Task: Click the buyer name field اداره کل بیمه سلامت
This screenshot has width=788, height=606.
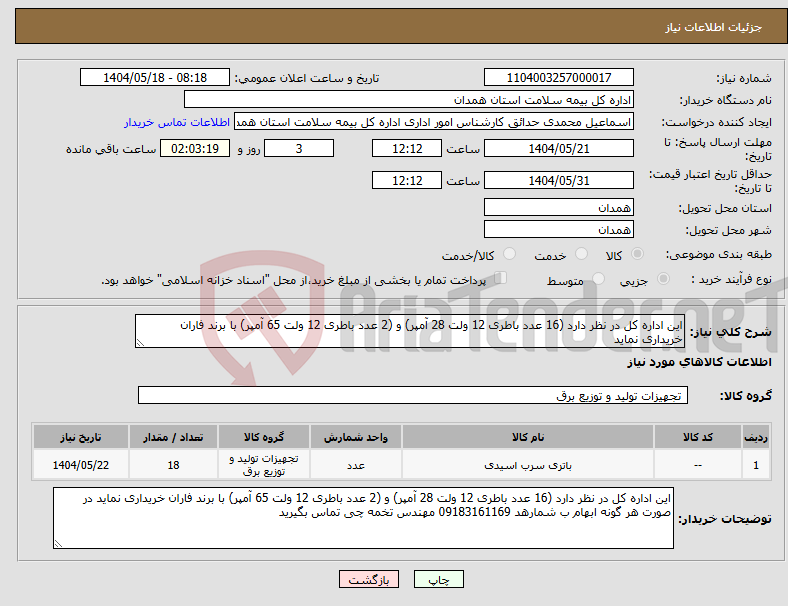Action: (x=409, y=99)
